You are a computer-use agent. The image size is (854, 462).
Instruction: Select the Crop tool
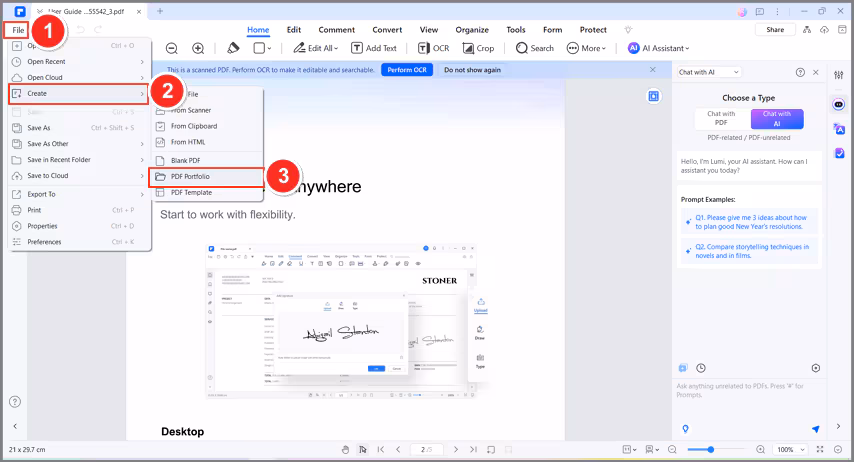coord(479,48)
